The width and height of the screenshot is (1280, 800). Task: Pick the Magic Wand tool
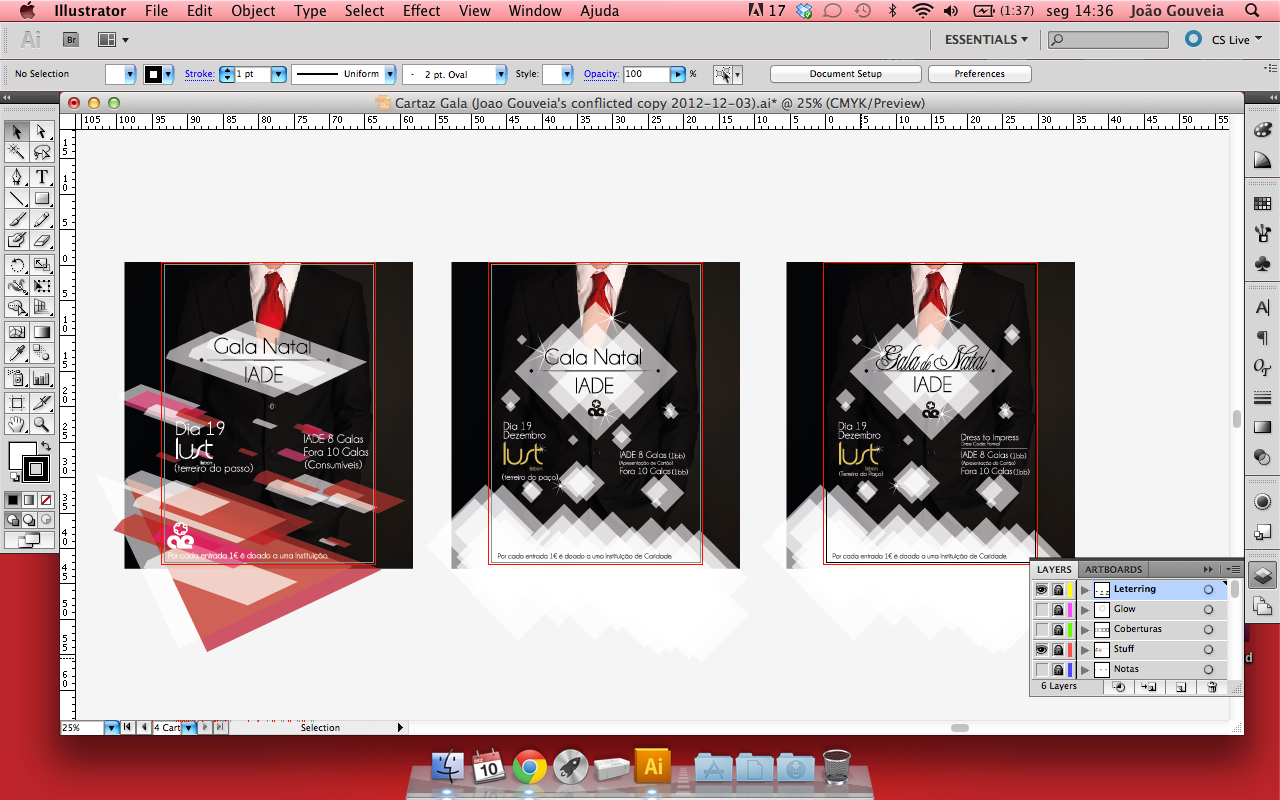coord(17,152)
